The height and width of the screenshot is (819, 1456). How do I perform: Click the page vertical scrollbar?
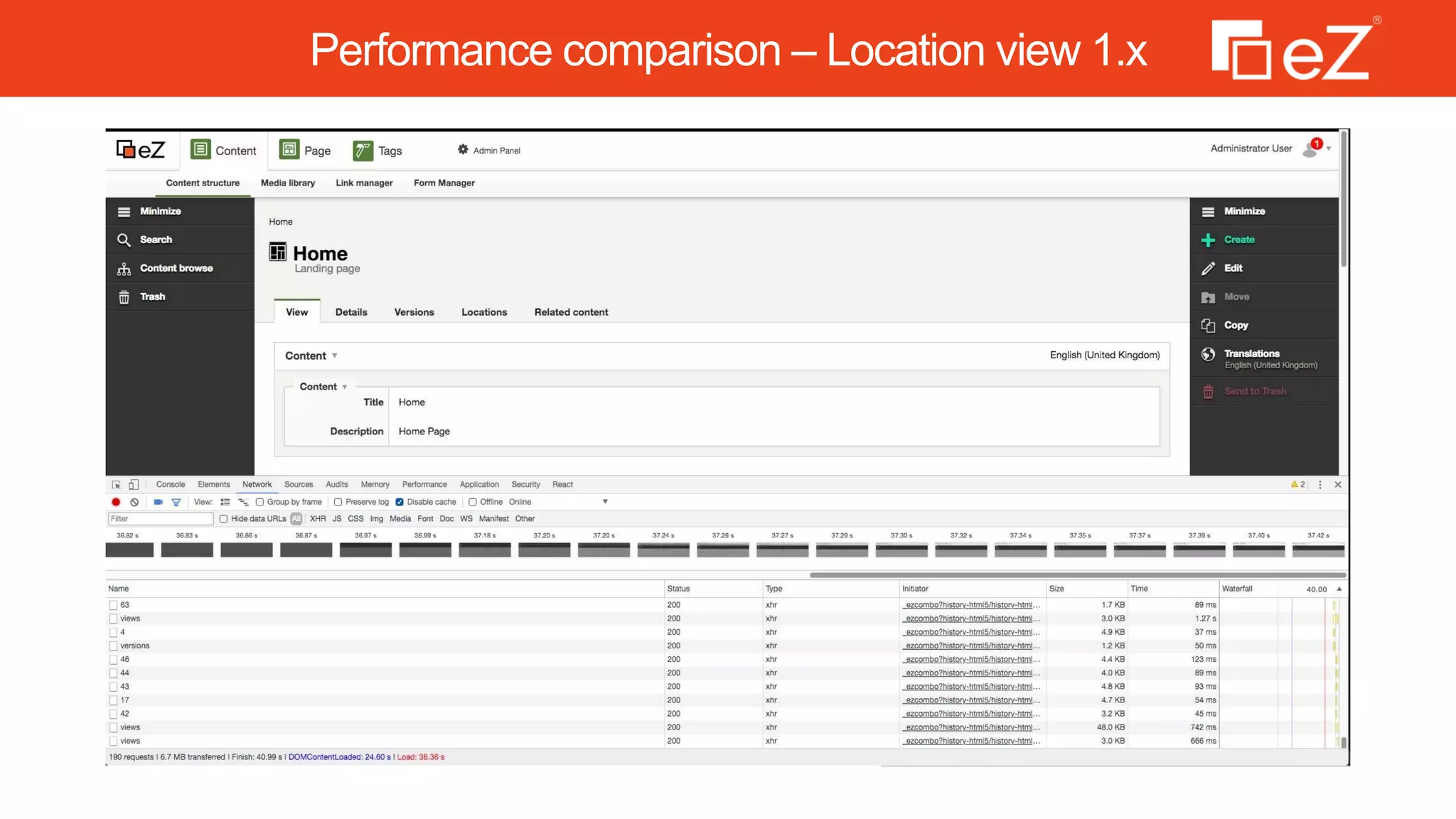click(1344, 199)
